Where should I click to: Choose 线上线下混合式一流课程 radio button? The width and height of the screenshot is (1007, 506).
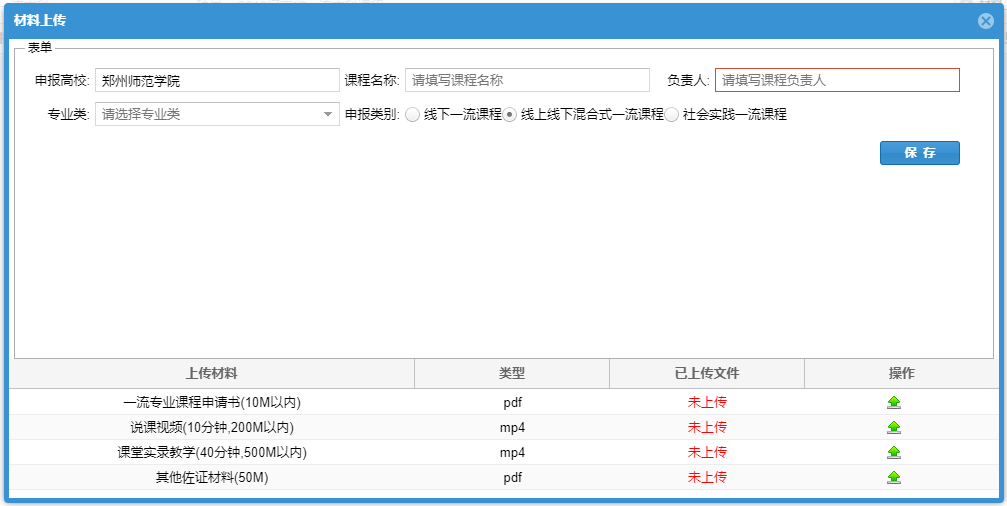click(x=510, y=115)
